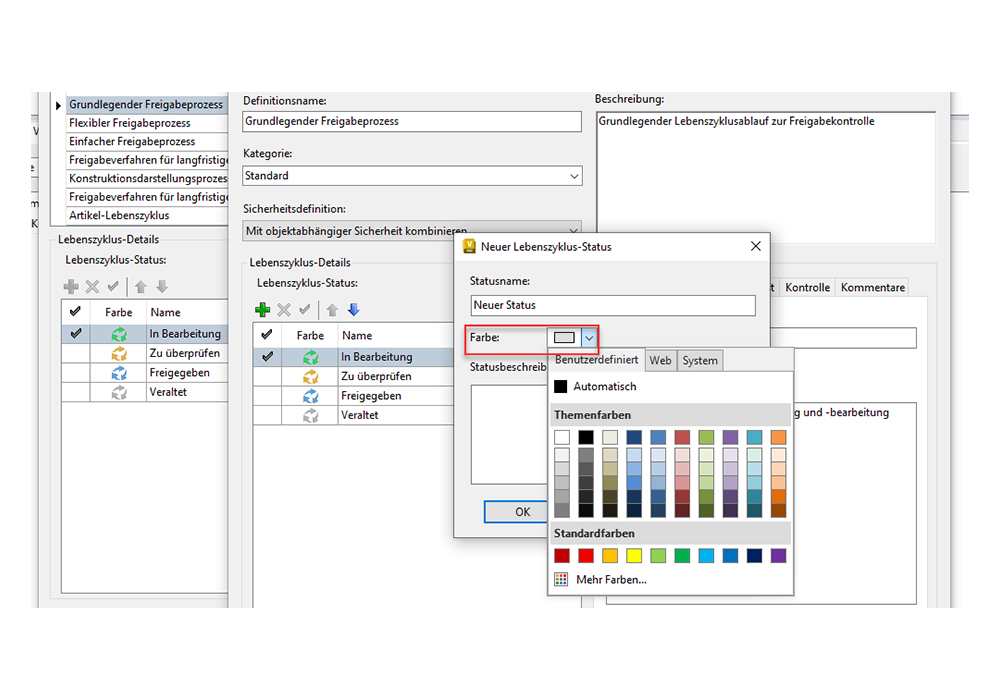Screen dimensions: 1000x700
Task: Click the gray delete X next to green plus
Action: 284,310
